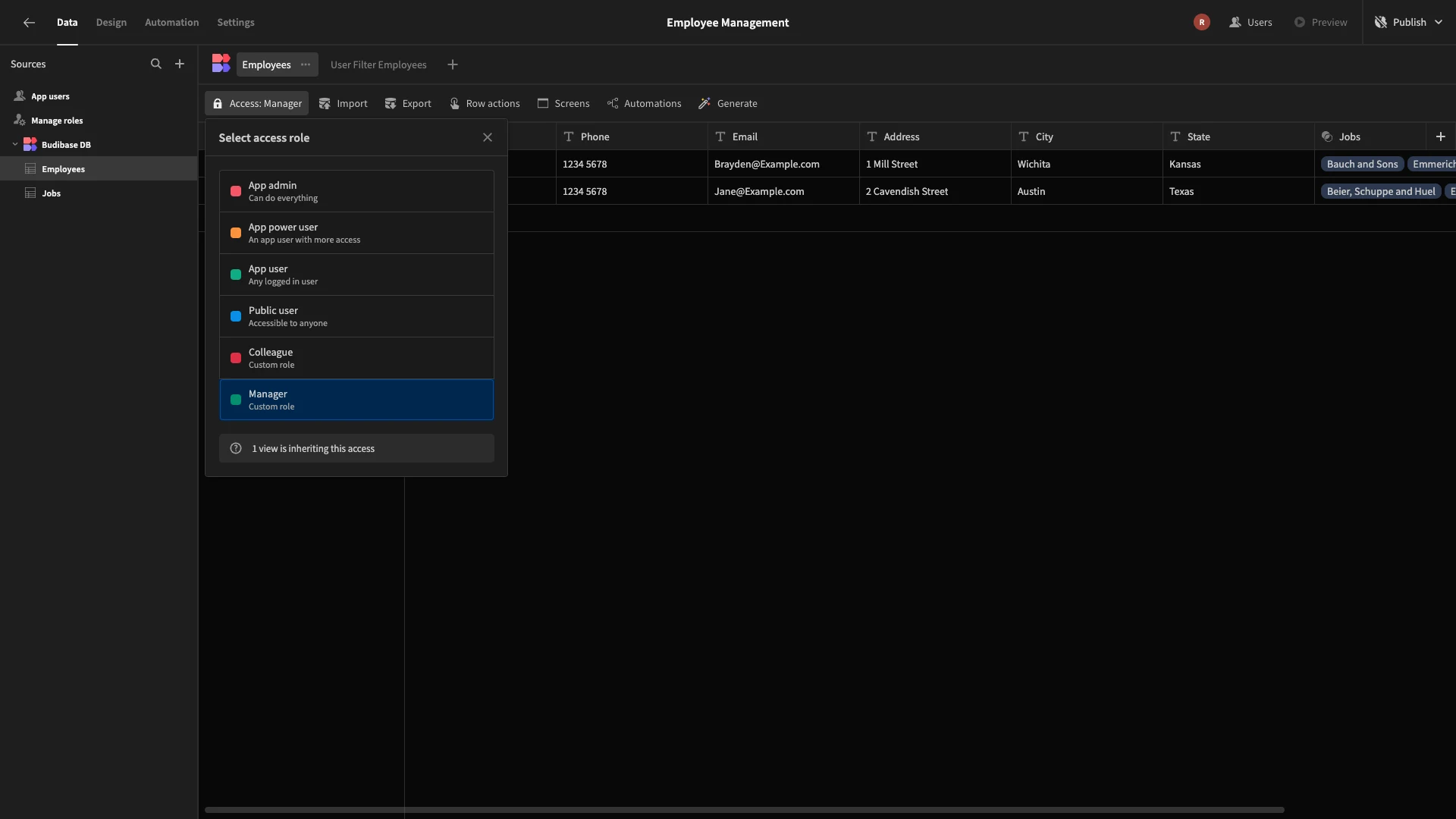Image resolution: width=1456 pixels, height=819 pixels.
Task: Click the Address column type icon
Action: point(872,136)
